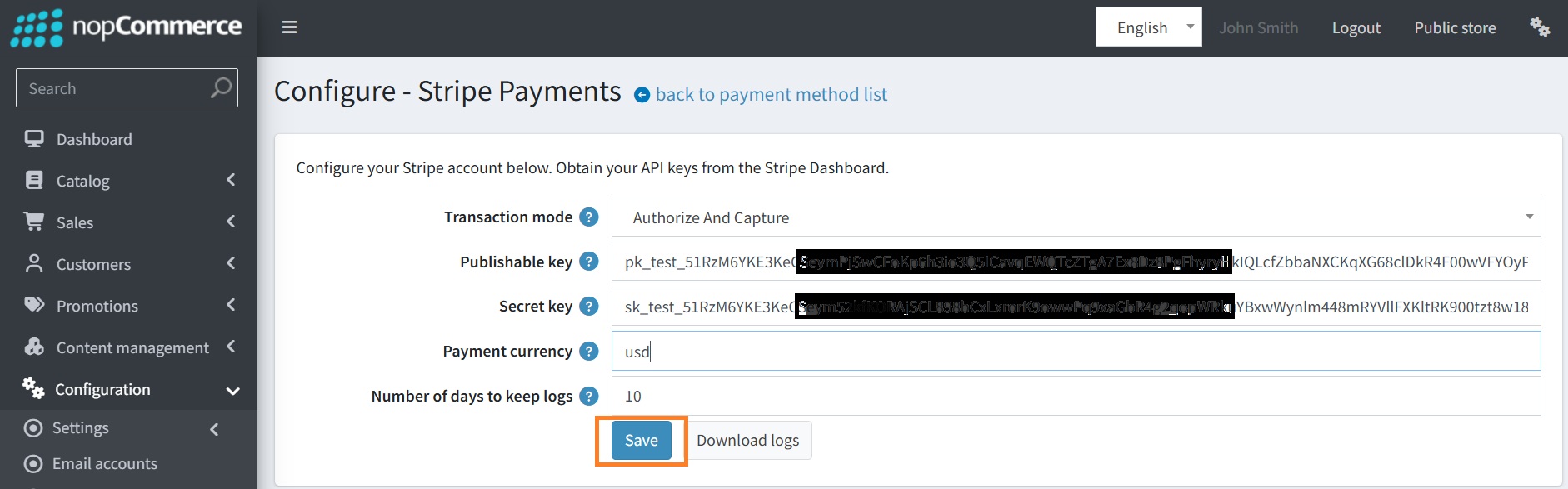Click the Customers person icon
The image size is (1568, 489).
click(34, 263)
